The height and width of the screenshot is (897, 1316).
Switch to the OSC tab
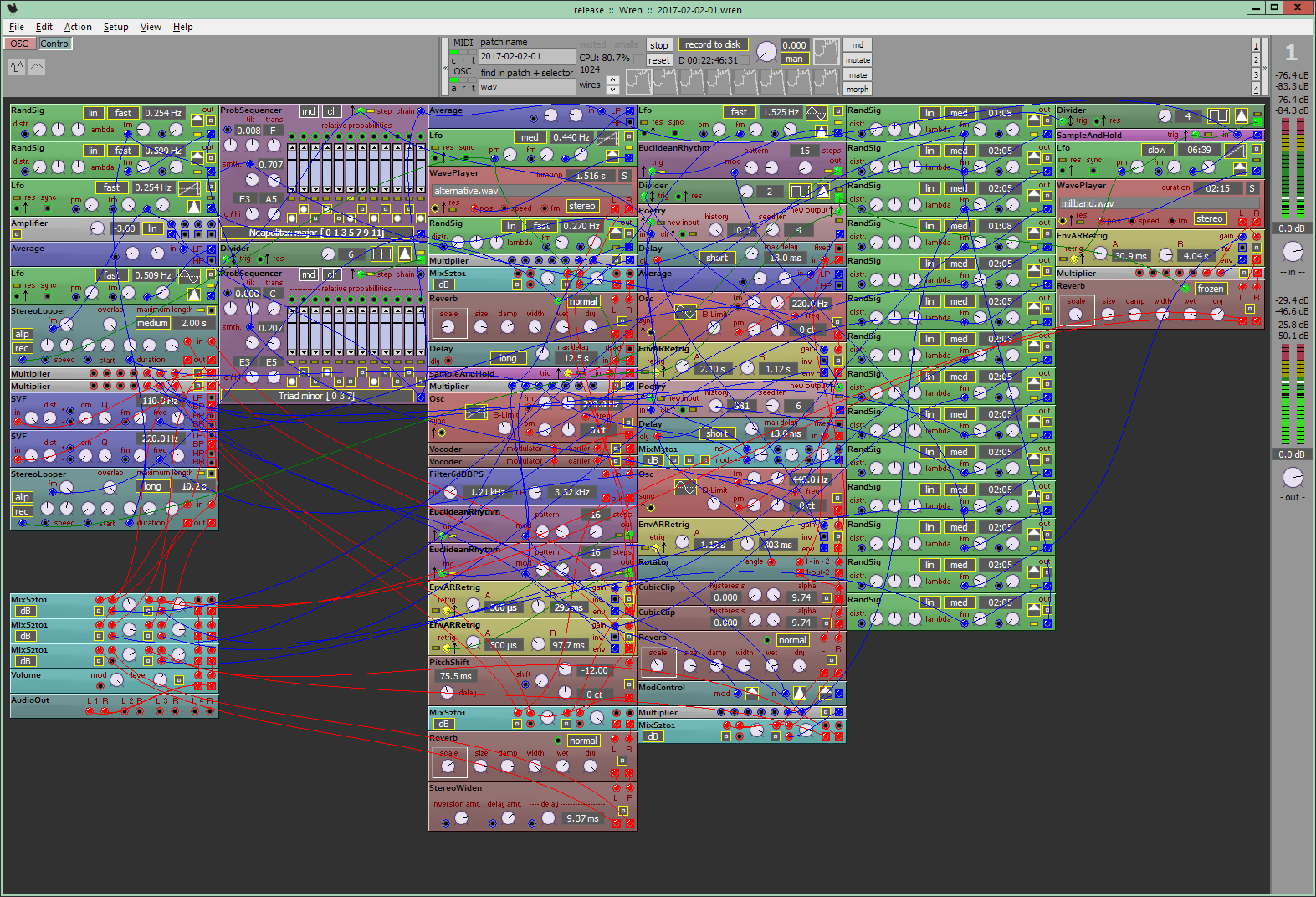pyautogui.click(x=19, y=44)
